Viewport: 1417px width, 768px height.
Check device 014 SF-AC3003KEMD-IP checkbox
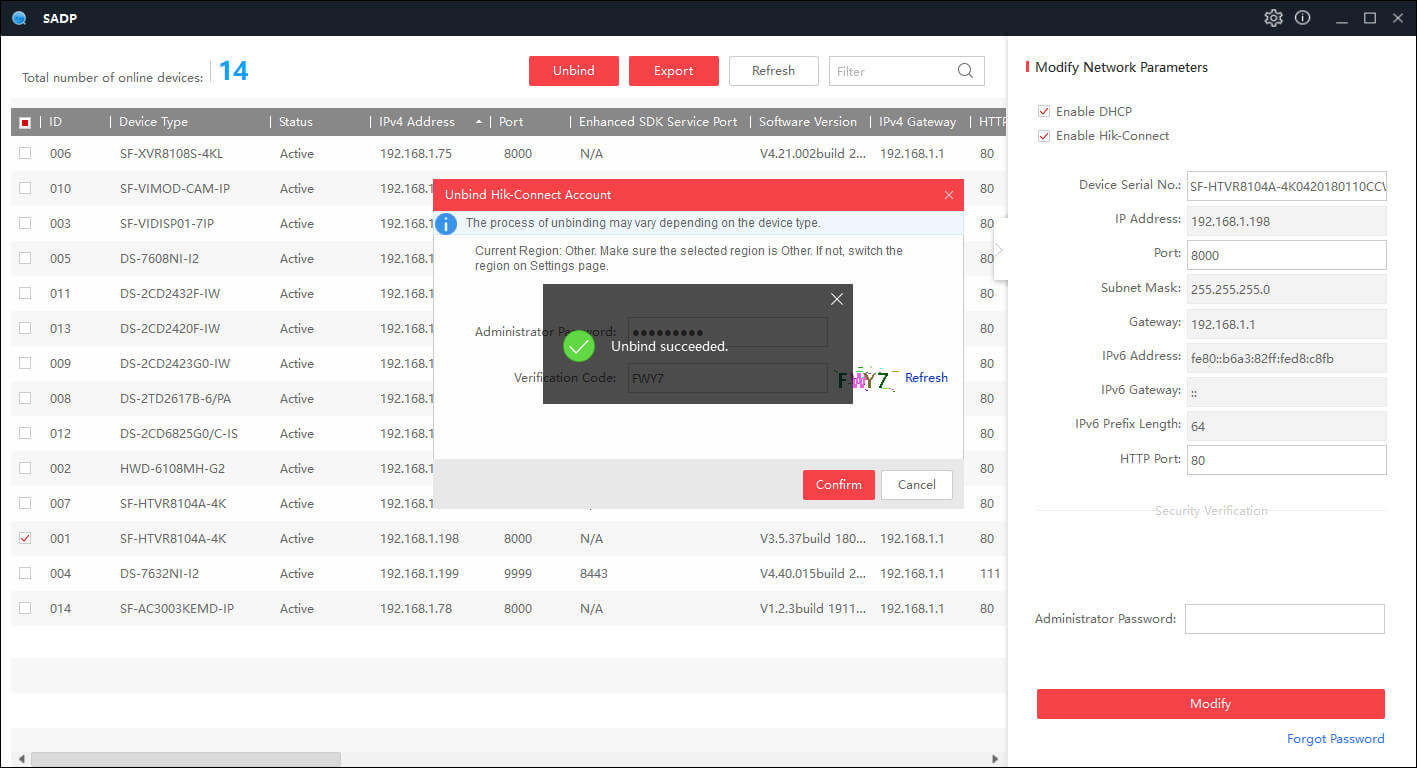coord(25,608)
